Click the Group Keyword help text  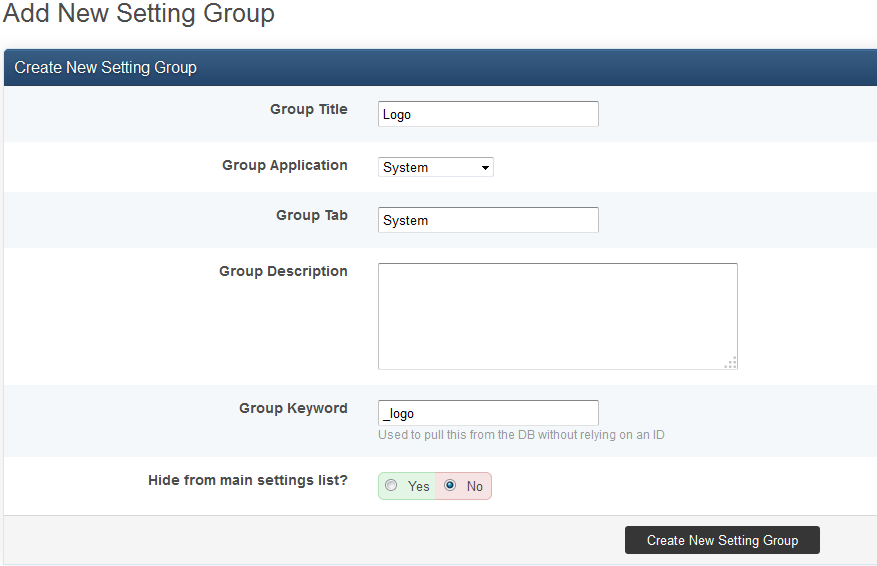click(x=521, y=435)
